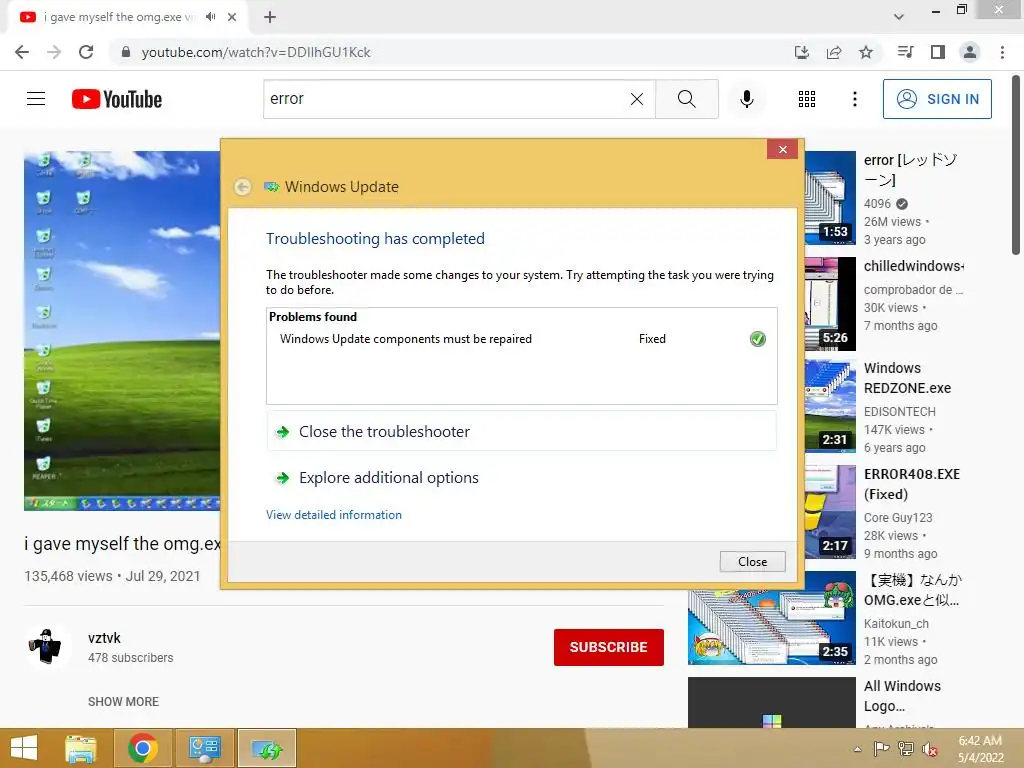Viewport: 1024px width, 768px height.
Task: Mute the tab using the speaker icon
Action: pos(210,17)
